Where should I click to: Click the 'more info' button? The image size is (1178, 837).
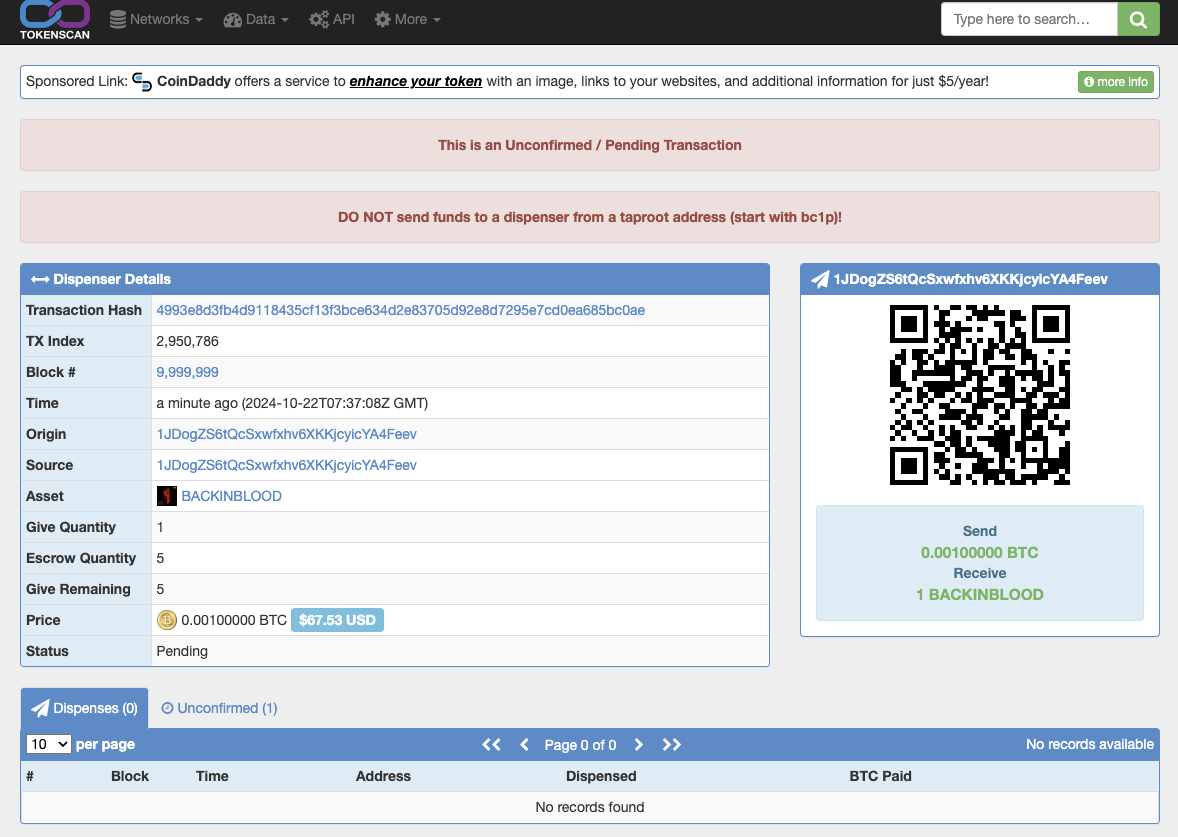(1116, 82)
